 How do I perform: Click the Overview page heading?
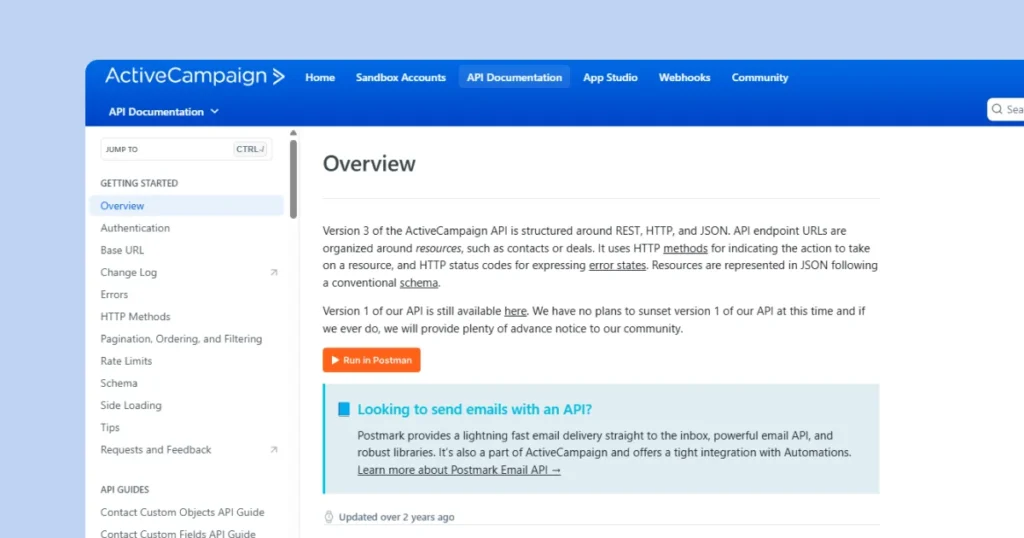click(x=369, y=164)
